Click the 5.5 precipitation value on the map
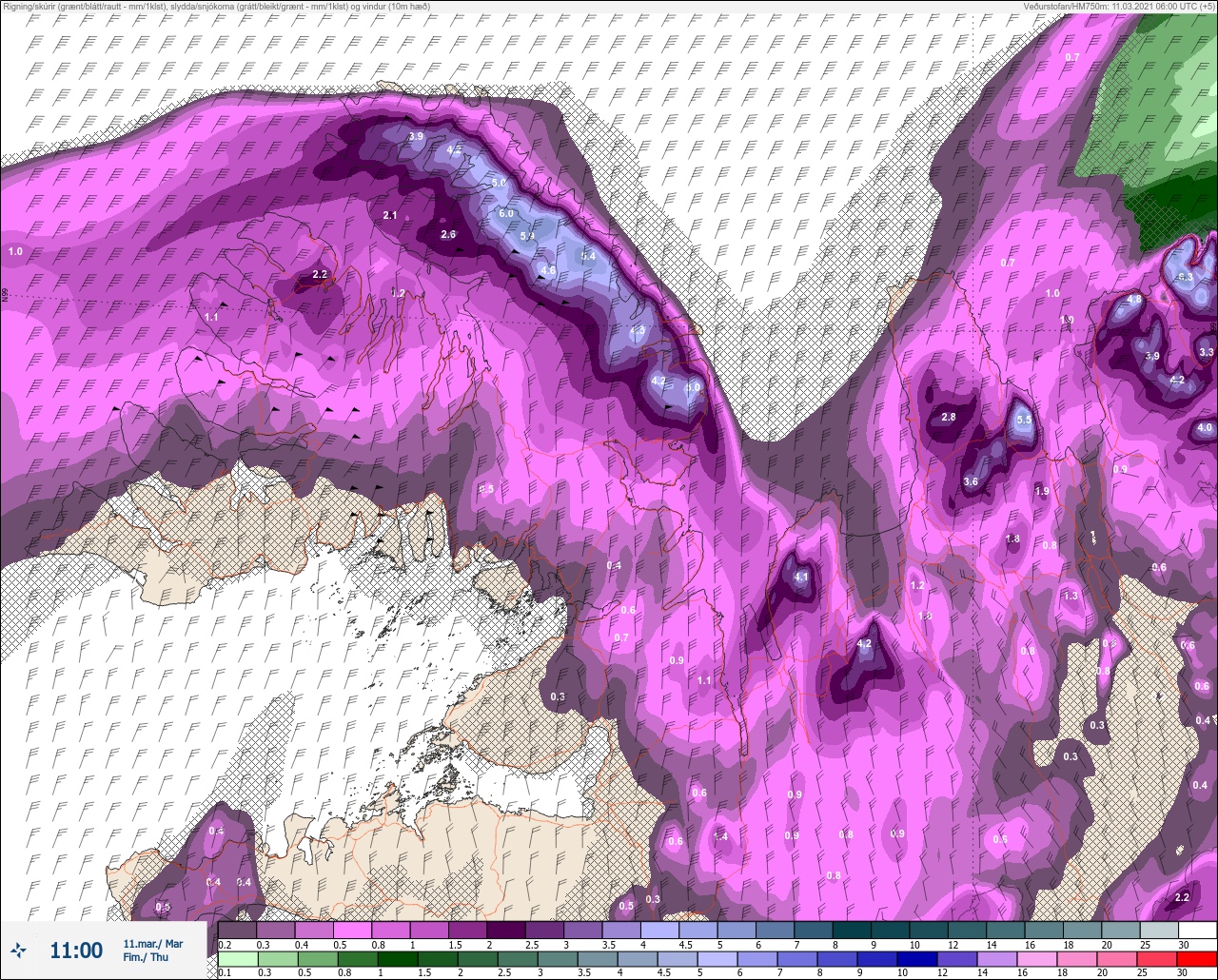The width and height of the screenshot is (1218, 980). tap(1024, 420)
